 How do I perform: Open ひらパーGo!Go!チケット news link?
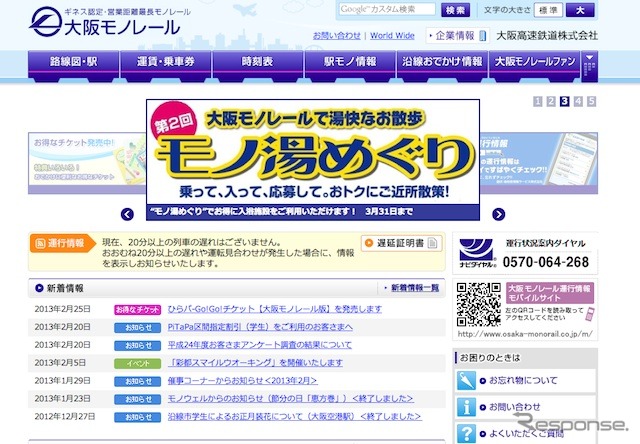275,309
